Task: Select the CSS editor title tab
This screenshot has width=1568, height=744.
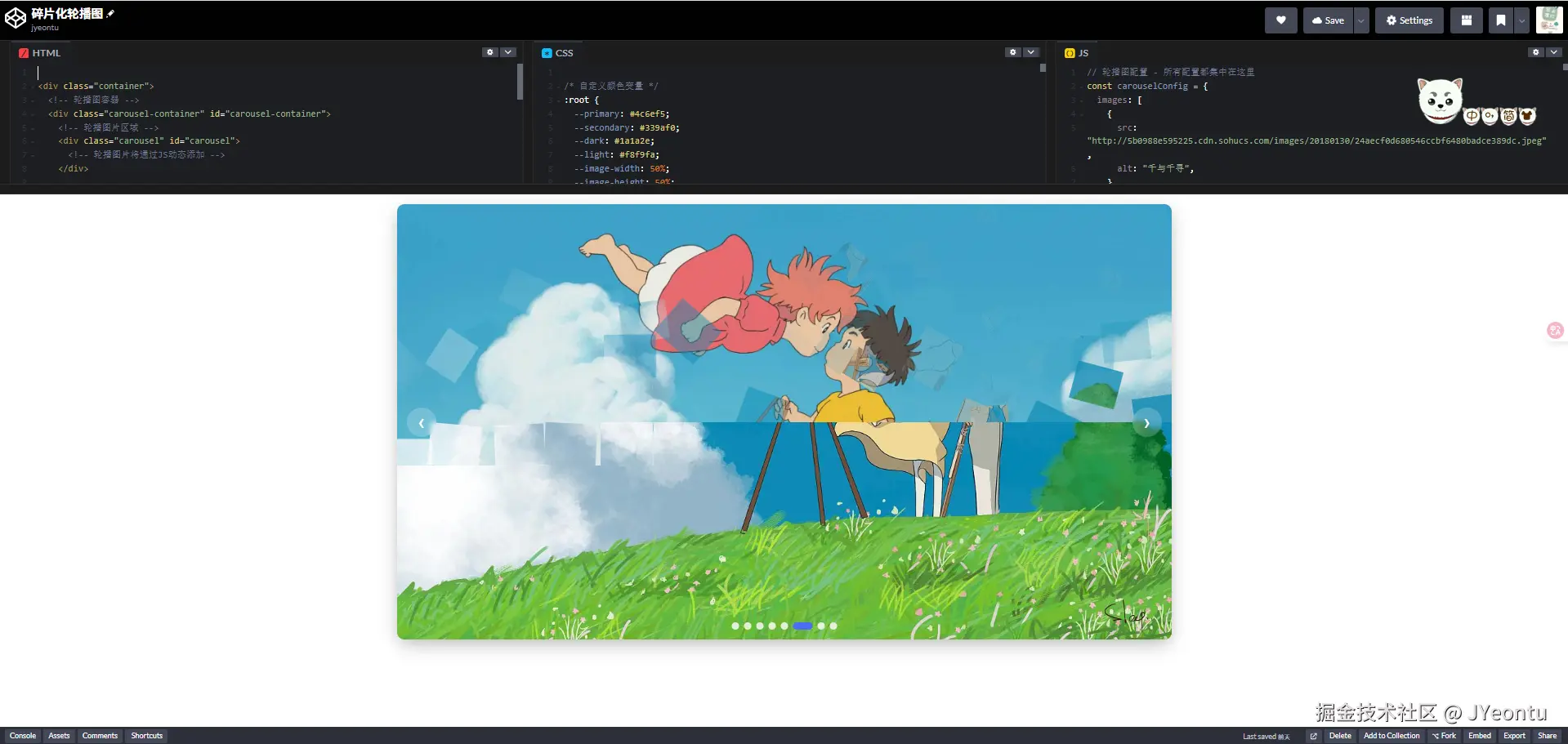Action: point(558,53)
